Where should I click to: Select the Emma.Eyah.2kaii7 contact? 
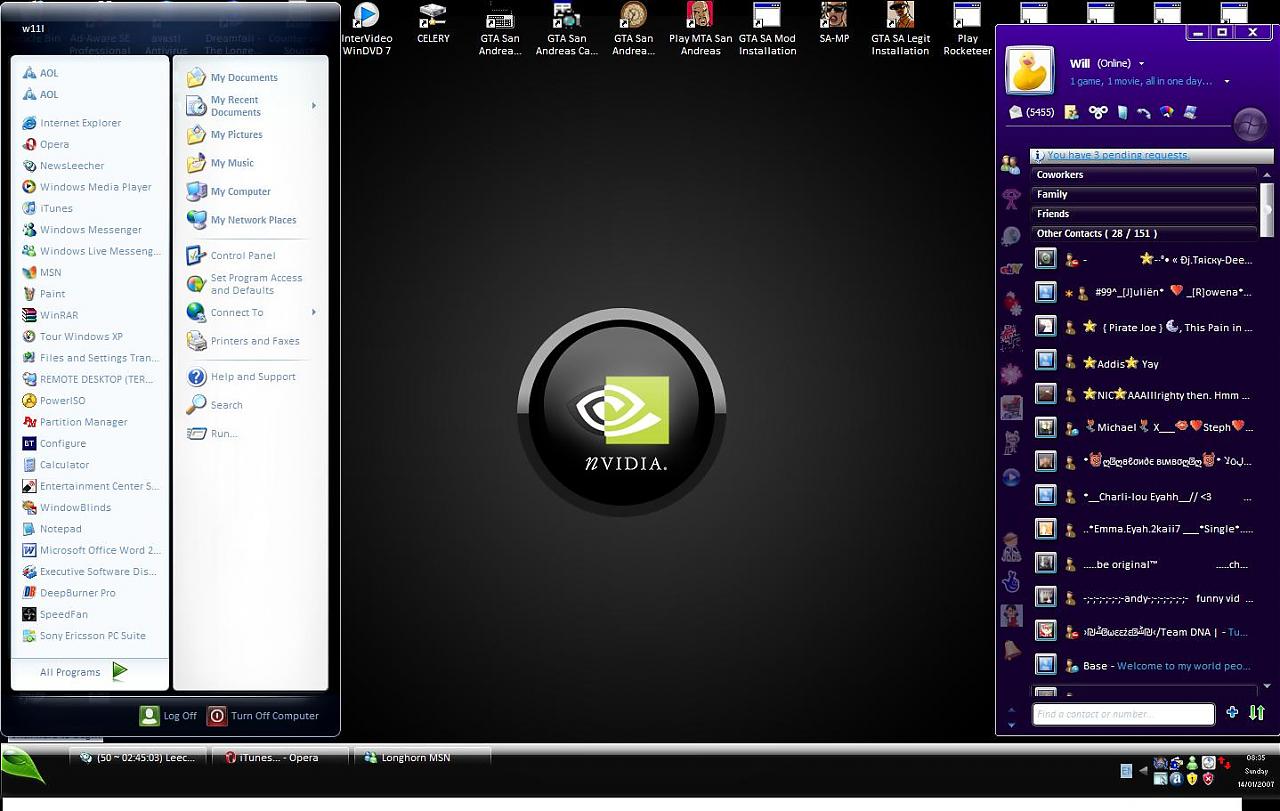point(1143,530)
